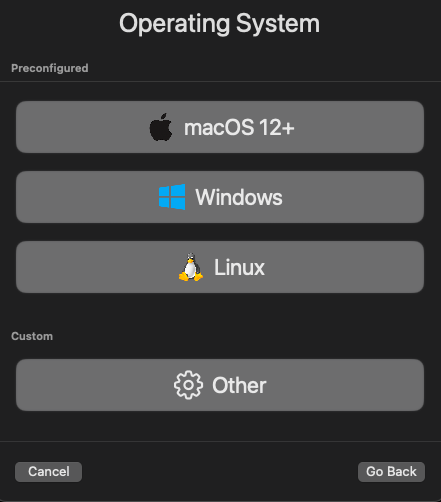Click the Tux penguin icon
Image resolution: width=441 pixels, height=502 pixels.
(x=191, y=267)
